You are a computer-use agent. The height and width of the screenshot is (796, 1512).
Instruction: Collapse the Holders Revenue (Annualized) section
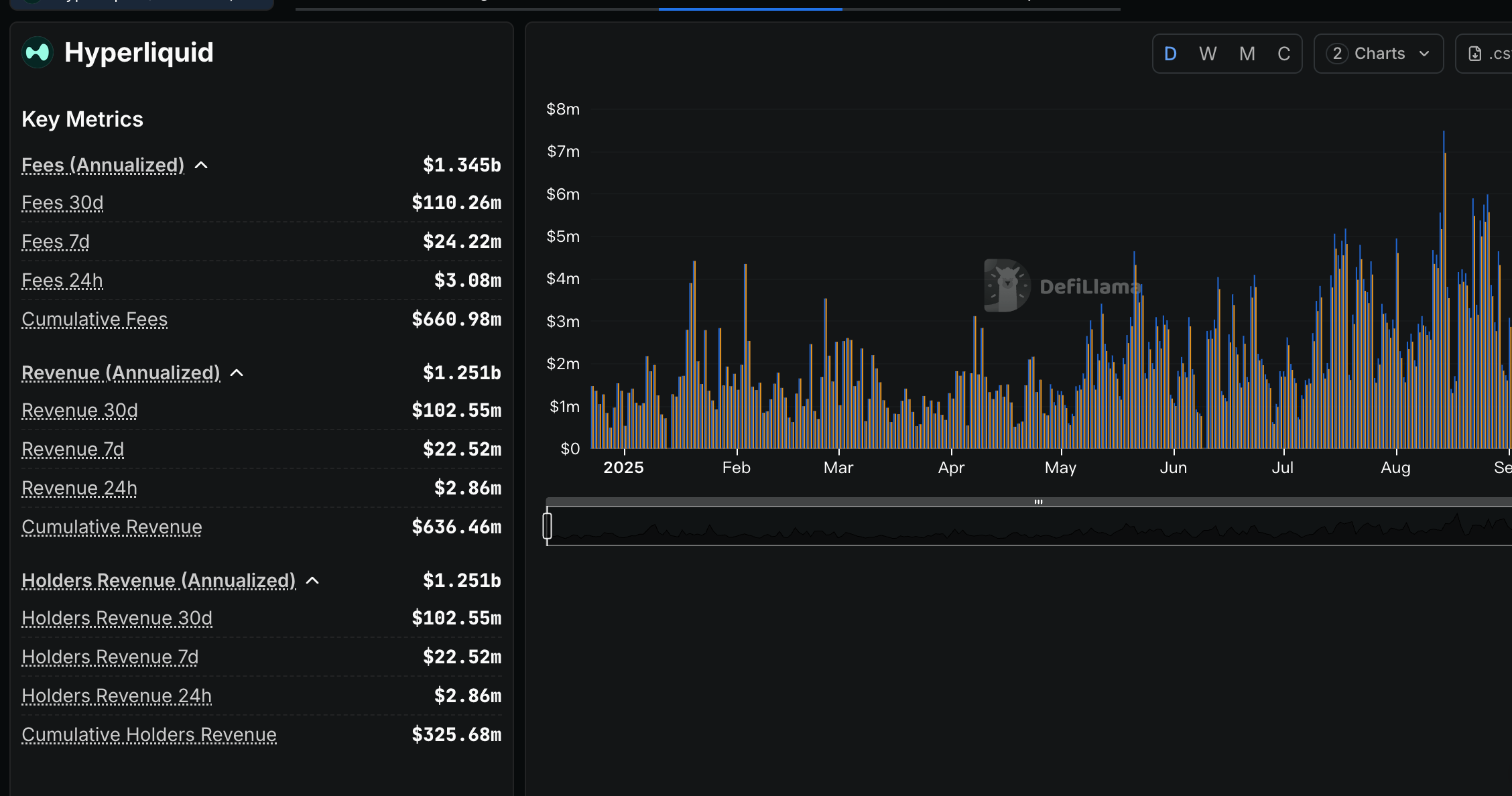pos(312,580)
